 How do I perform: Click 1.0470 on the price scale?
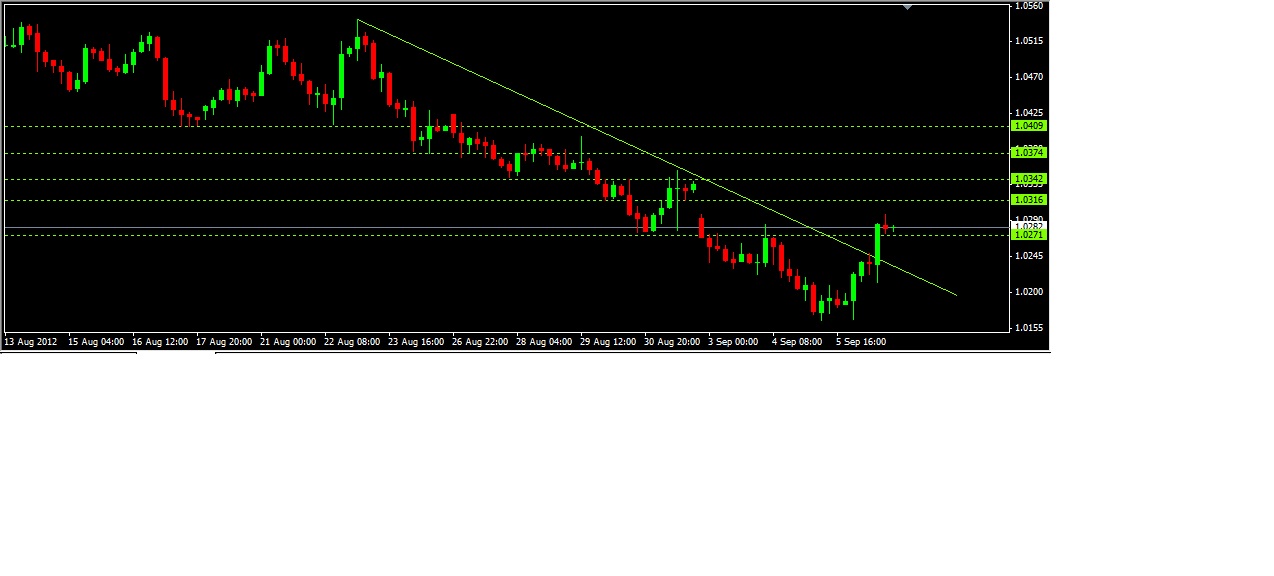pos(1029,77)
